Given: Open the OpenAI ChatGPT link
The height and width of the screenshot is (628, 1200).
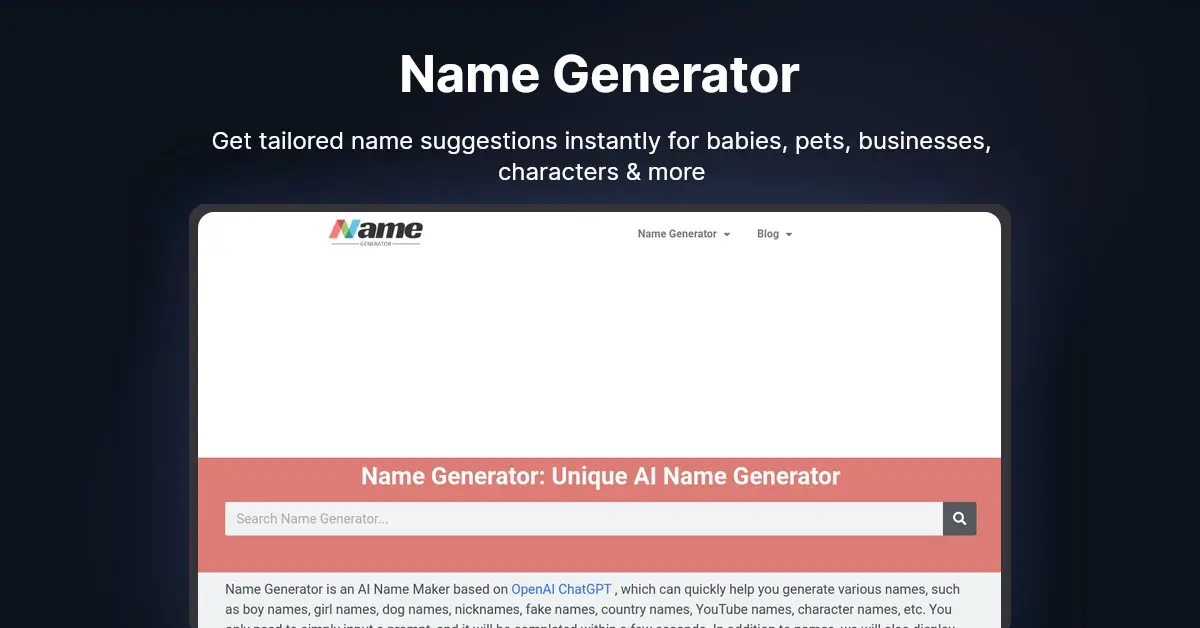Looking at the screenshot, I should point(562,589).
